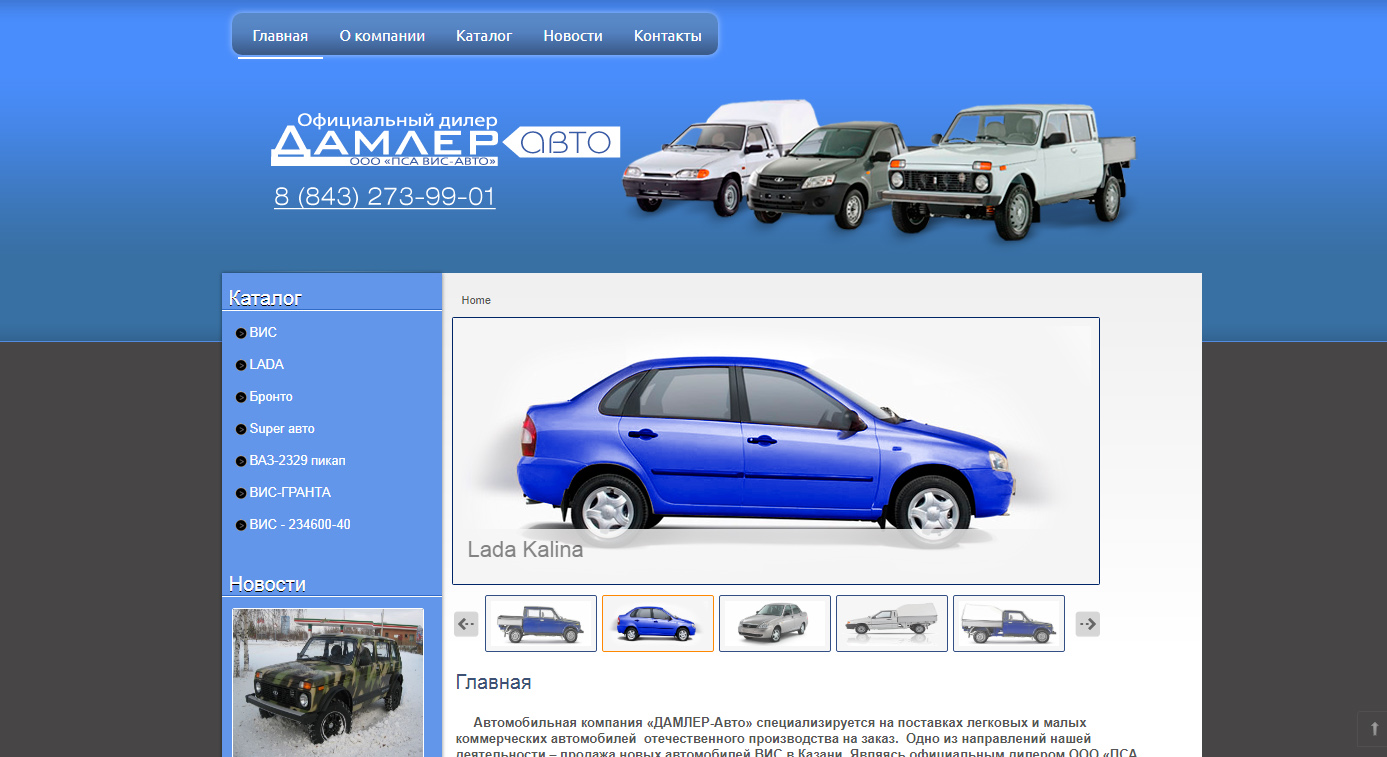Image resolution: width=1387 pixels, height=757 pixels.
Task: Select gray covered pickup thumbnail
Action: click(892, 624)
